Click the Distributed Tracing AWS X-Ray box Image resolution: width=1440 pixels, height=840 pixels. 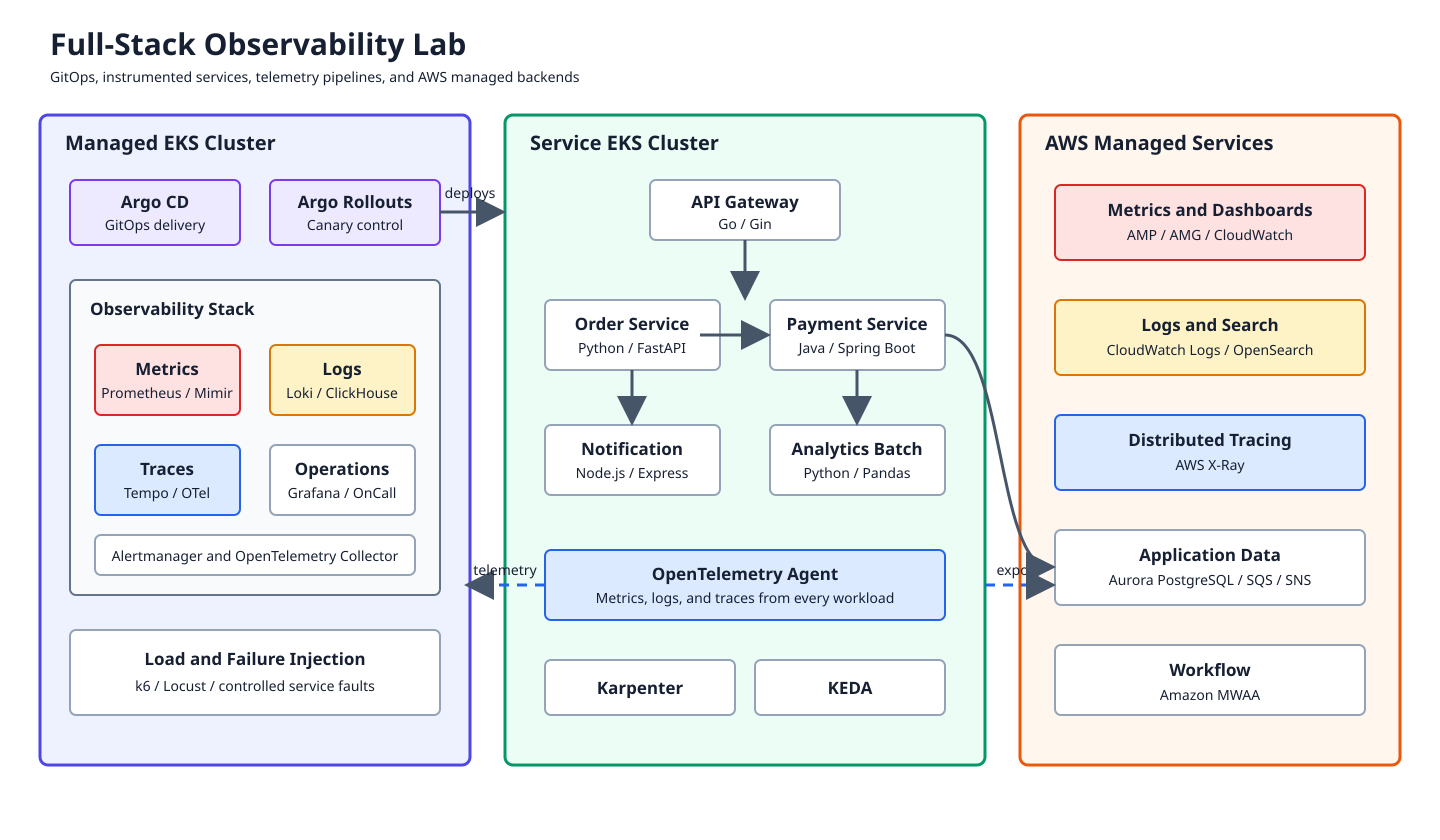point(1210,452)
